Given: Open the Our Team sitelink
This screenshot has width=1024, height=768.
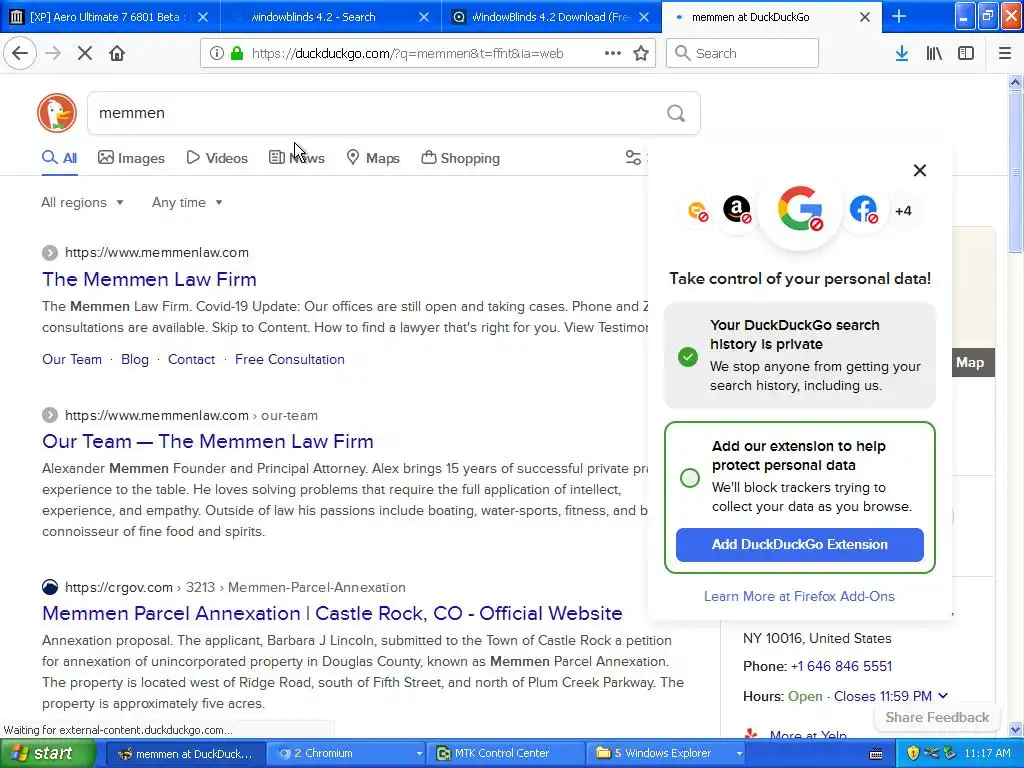Looking at the screenshot, I should pos(72,359).
